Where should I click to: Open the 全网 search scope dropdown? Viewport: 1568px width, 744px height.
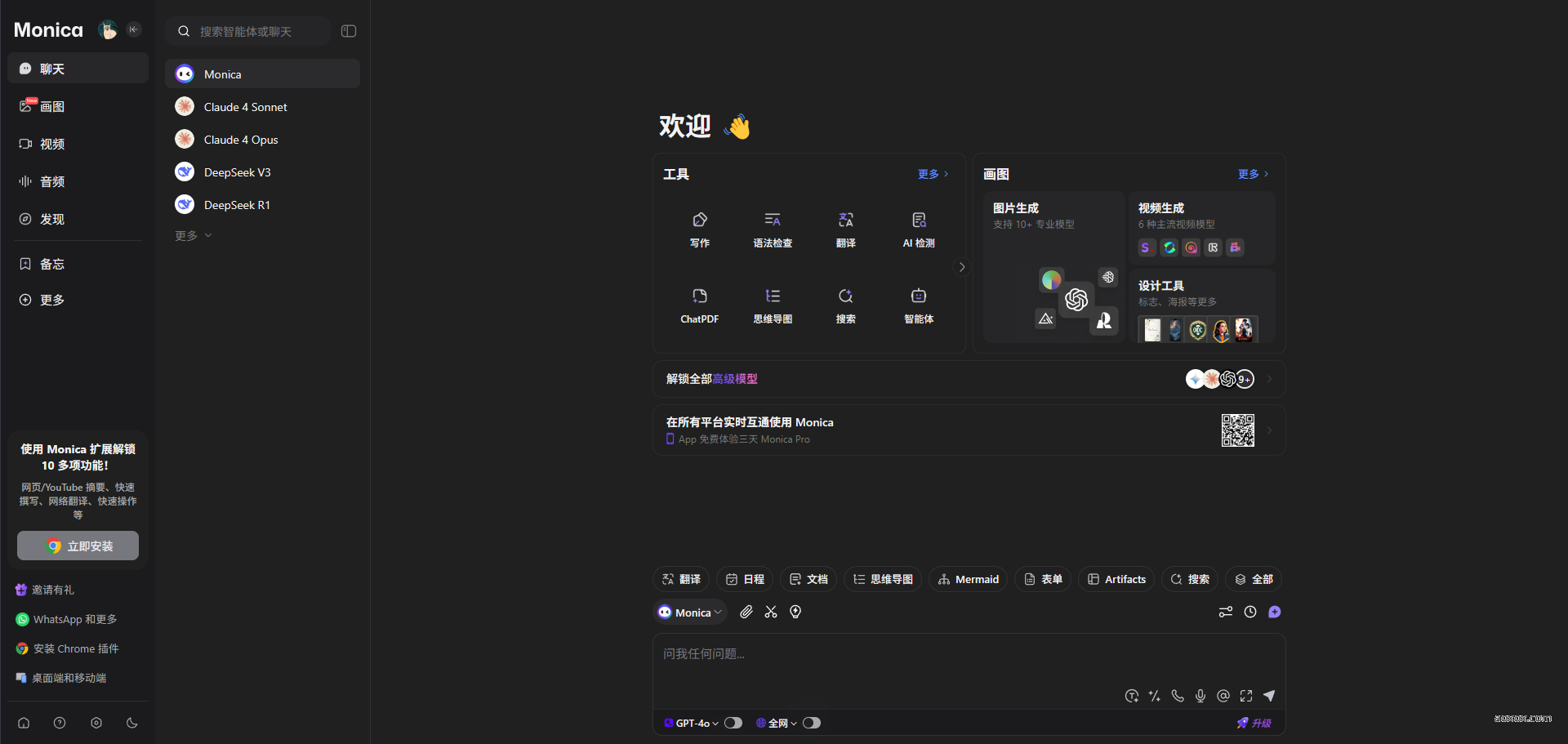click(777, 723)
